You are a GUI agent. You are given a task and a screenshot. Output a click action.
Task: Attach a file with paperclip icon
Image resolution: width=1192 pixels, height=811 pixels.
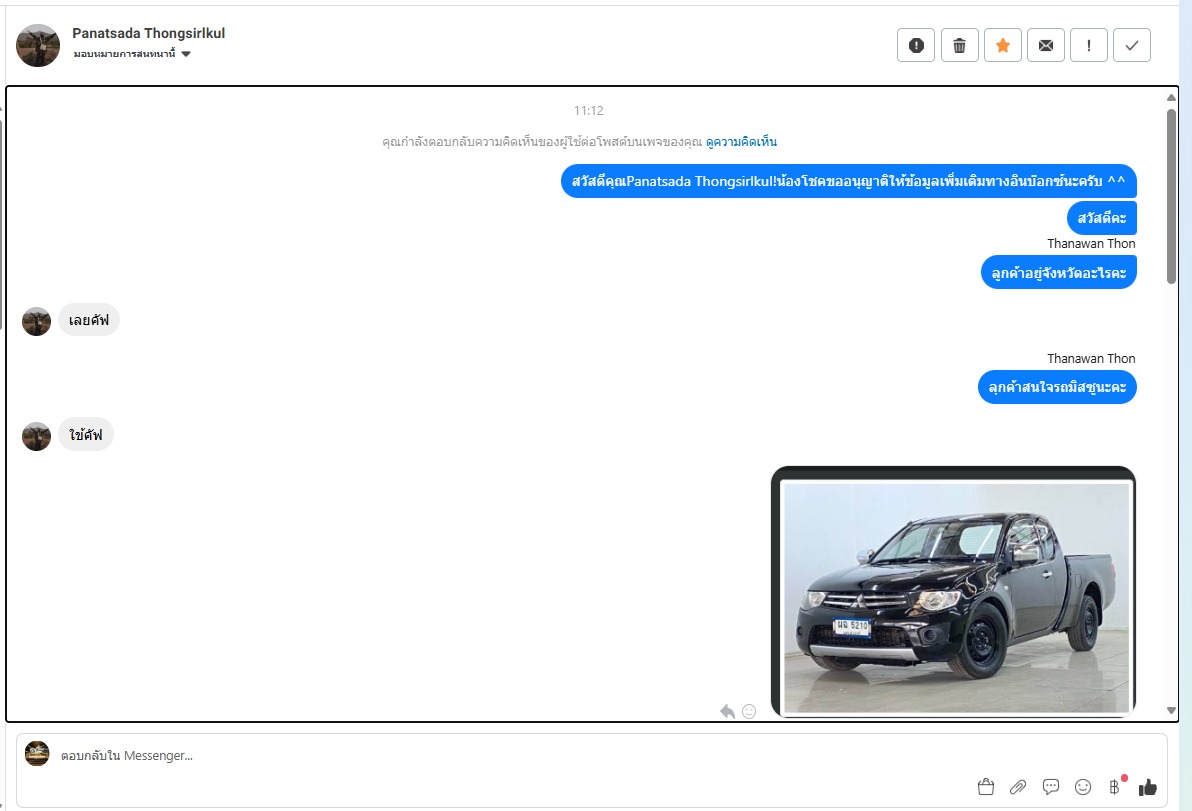point(1018,787)
